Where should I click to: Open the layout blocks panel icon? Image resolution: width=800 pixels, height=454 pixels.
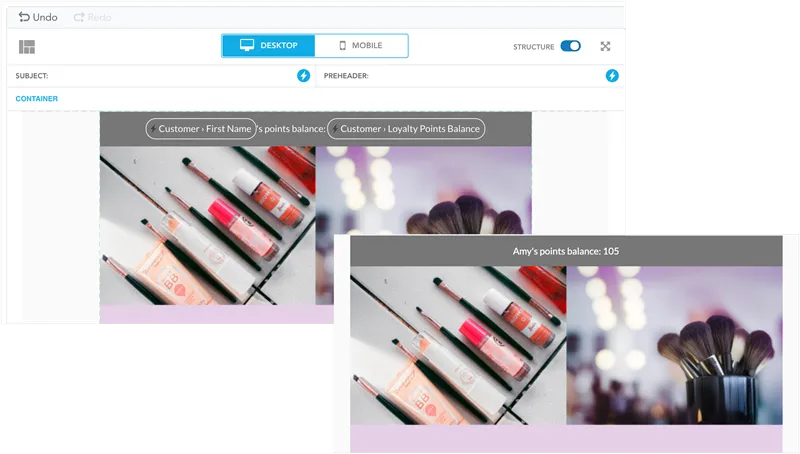pos(27,47)
